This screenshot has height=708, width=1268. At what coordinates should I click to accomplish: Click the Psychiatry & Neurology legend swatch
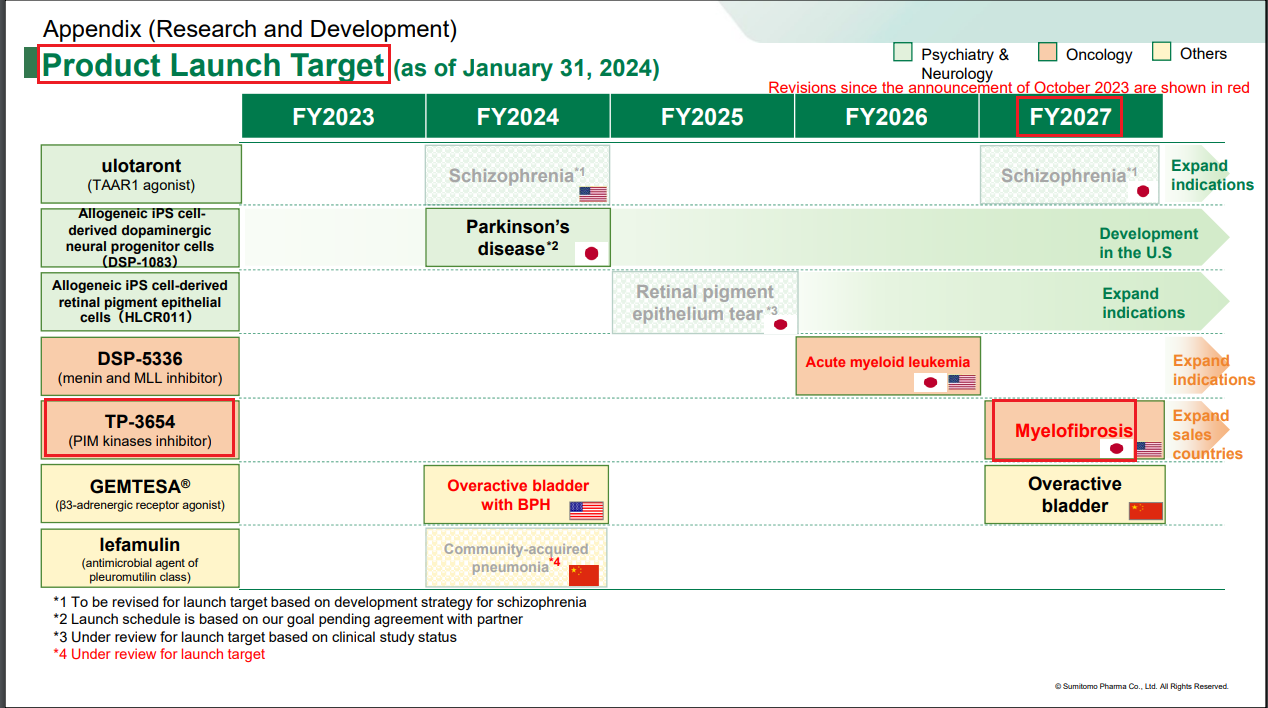(903, 52)
